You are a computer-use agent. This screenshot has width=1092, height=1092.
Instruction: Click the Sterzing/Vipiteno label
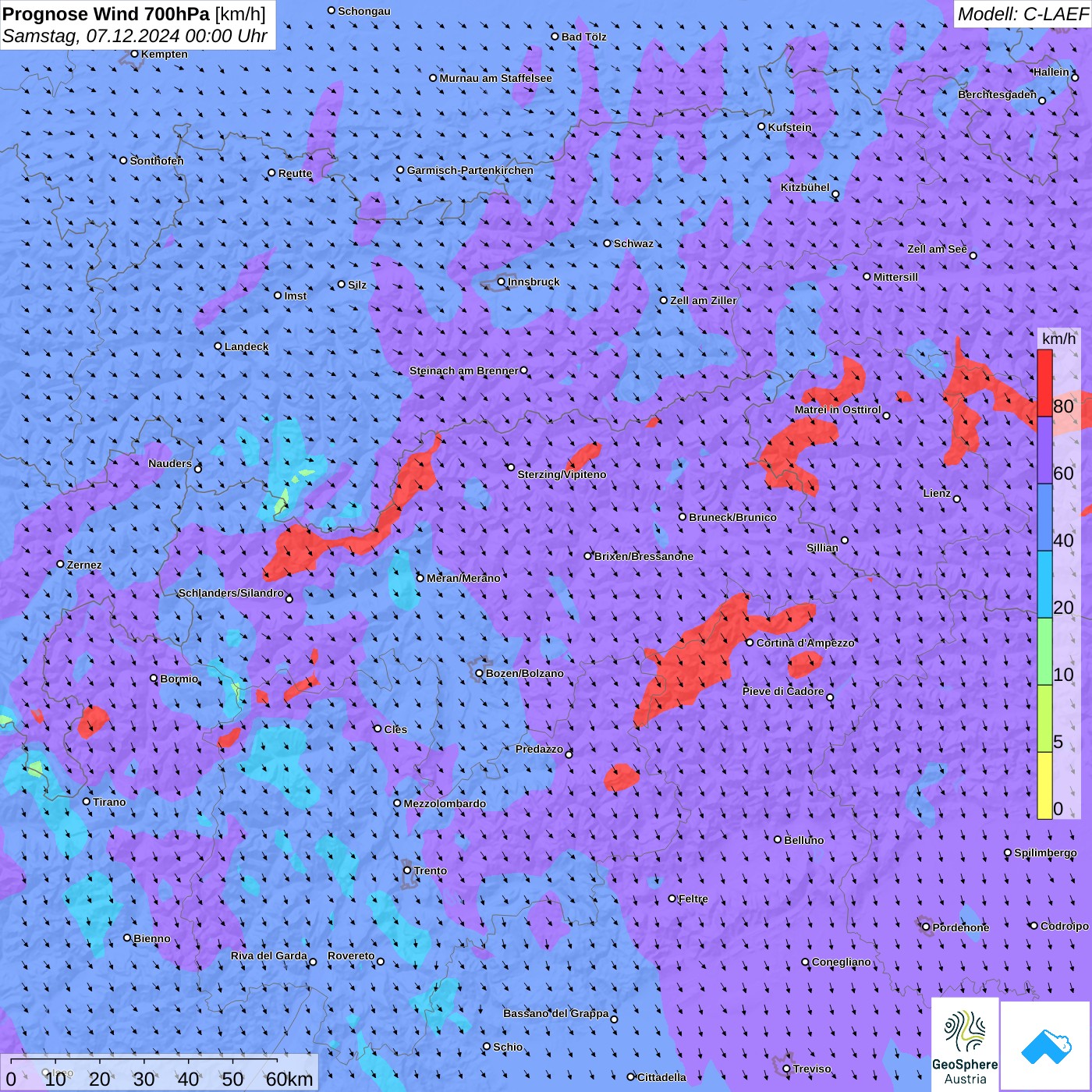coord(562,474)
